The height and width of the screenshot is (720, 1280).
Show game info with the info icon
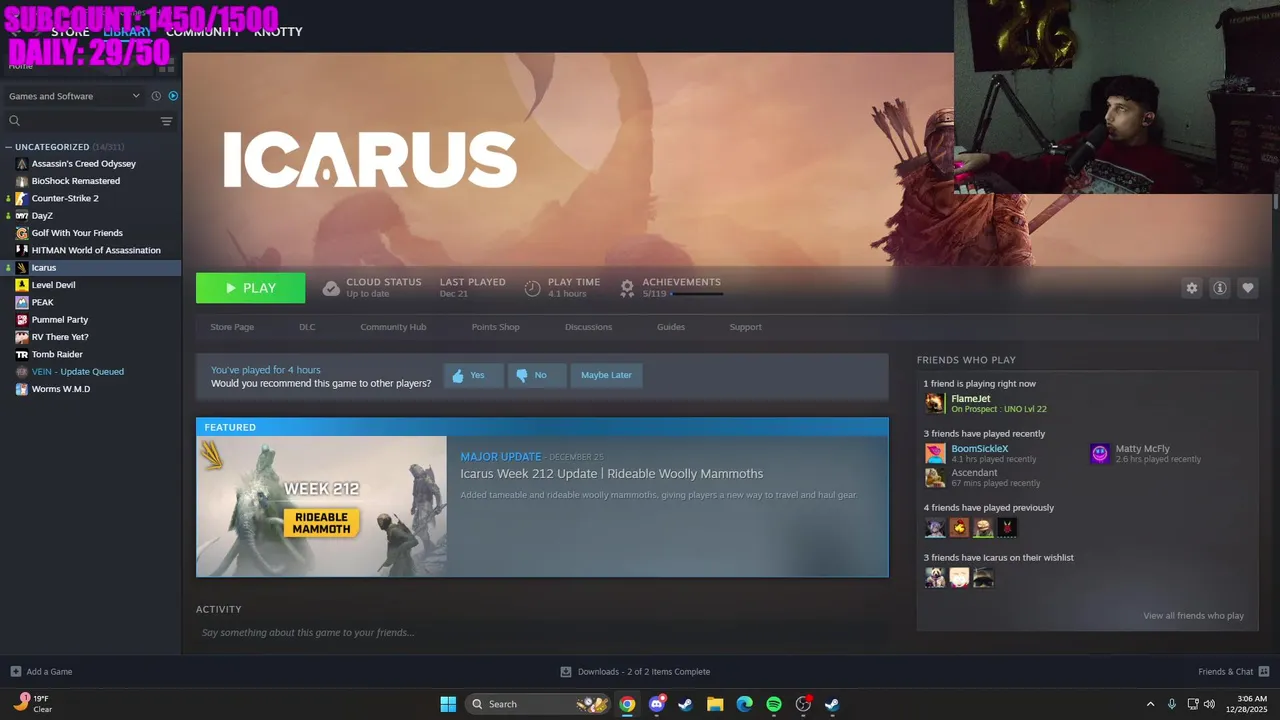point(1219,288)
